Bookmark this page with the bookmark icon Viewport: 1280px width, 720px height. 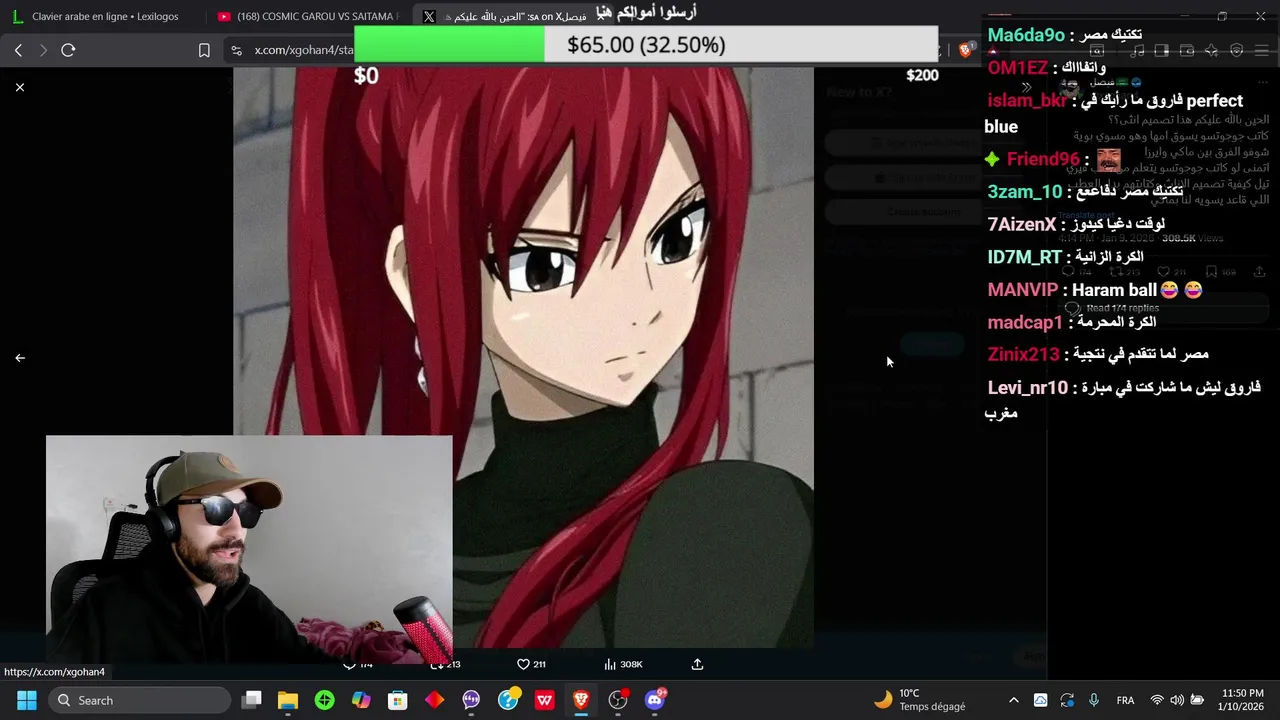pyautogui.click(x=204, y=50)
